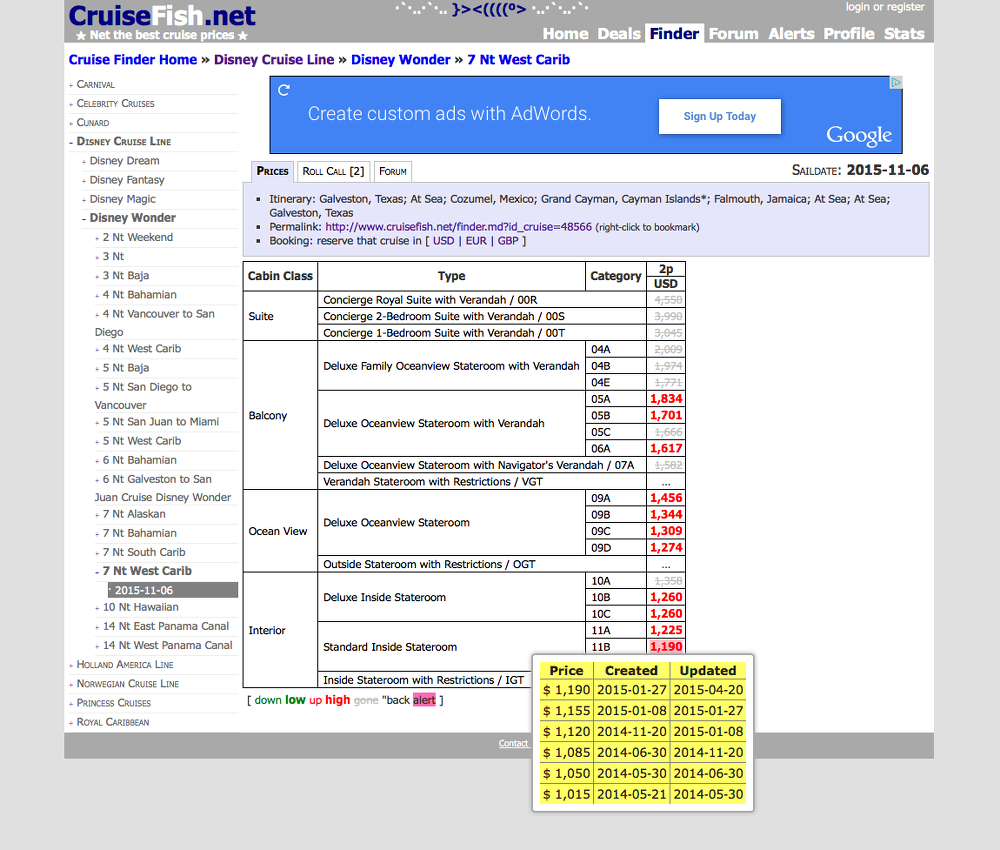1000x850 pixels.
Task: Open the cruise permalink URL
Action: point(458,227)
